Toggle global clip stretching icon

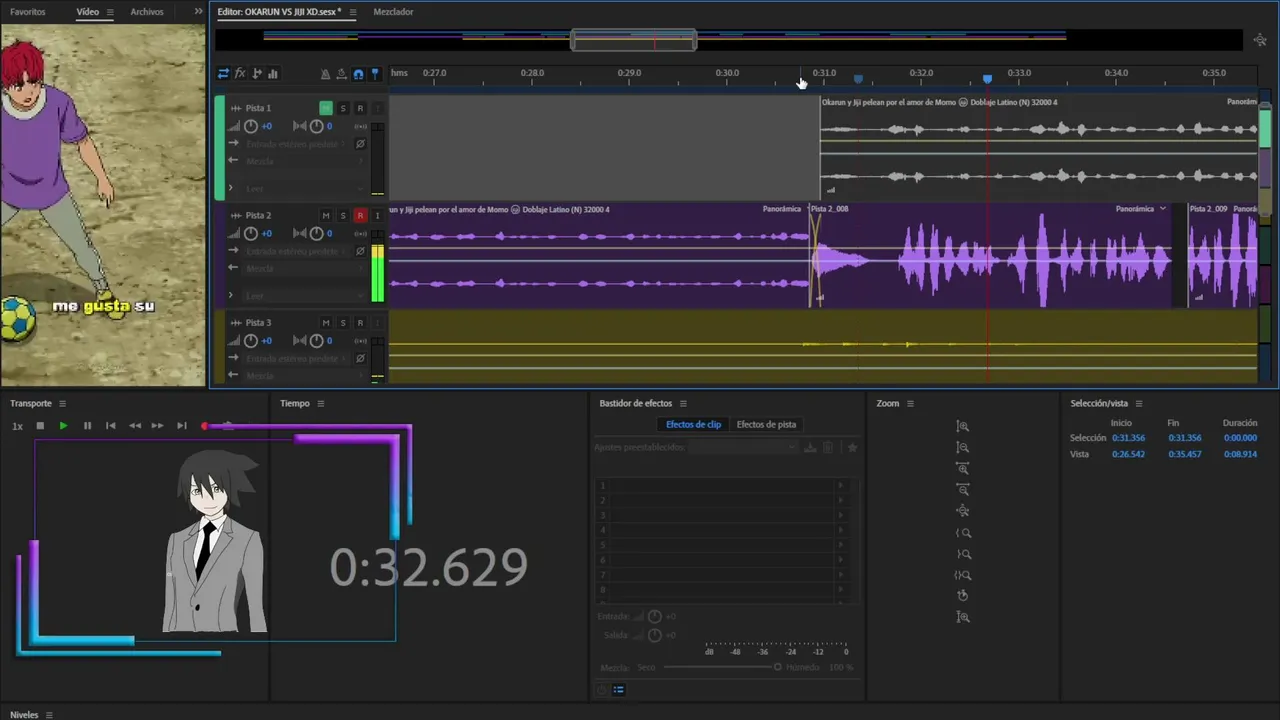click(342, 74)
